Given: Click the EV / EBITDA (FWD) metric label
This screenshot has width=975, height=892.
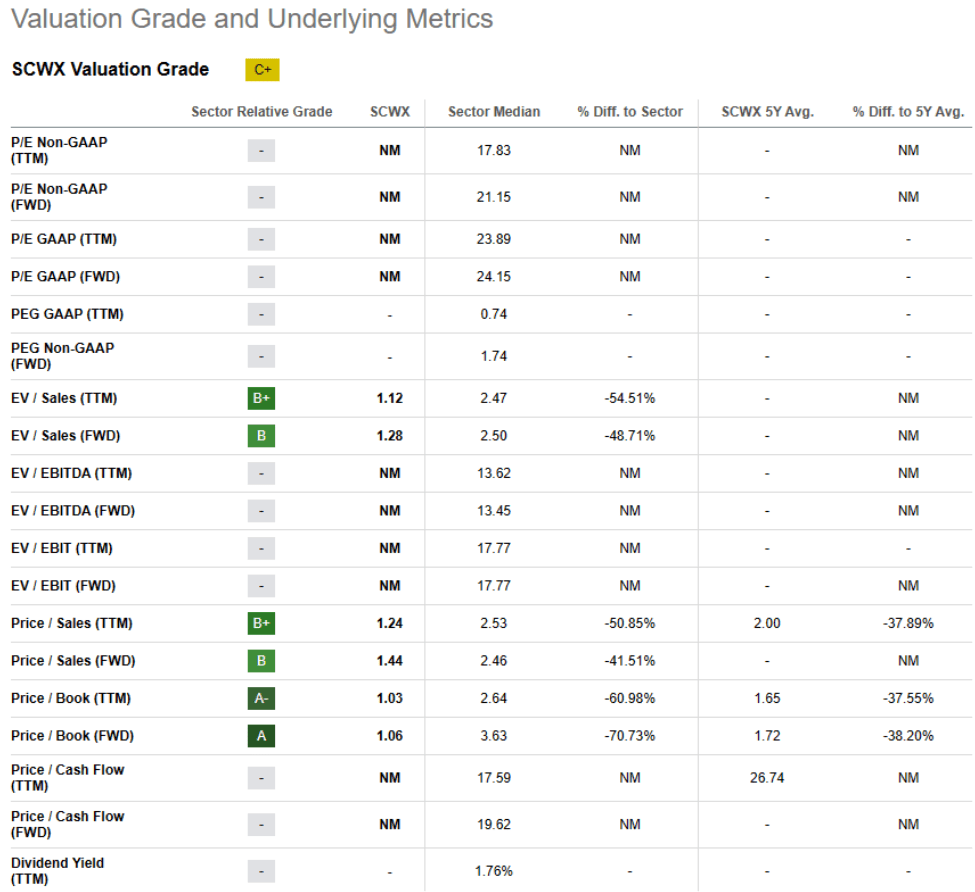Looking at the screenshot, I should [x=73, y=511].
